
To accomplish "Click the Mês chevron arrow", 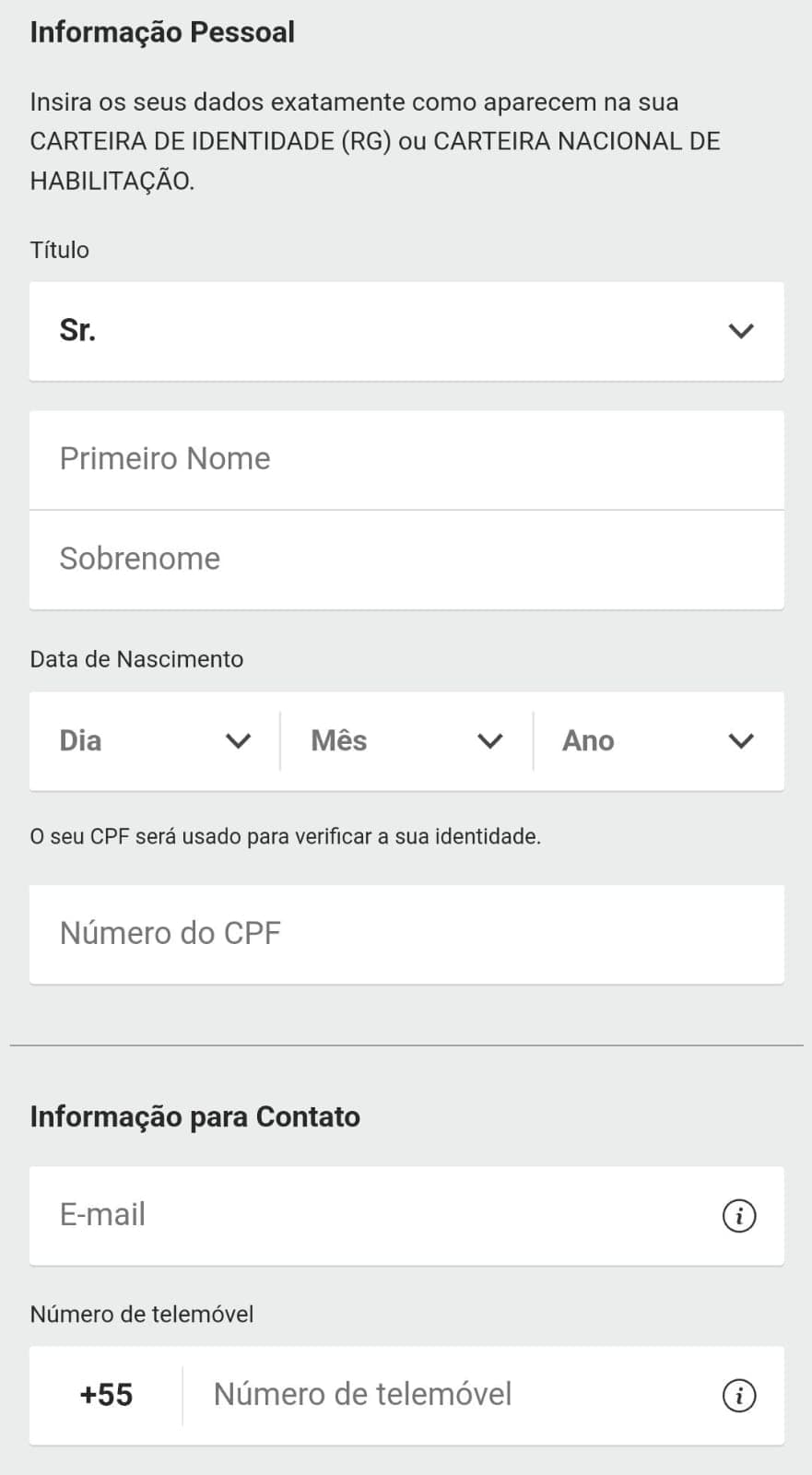I will [x=489, y=741].
